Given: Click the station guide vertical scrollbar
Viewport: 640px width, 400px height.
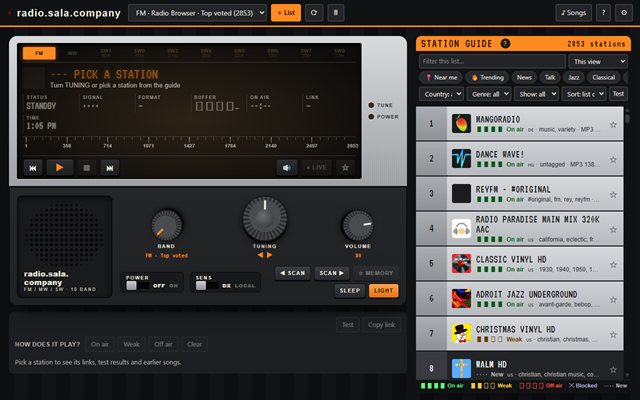Looking at the screenshot, I should tap(627, 243).
